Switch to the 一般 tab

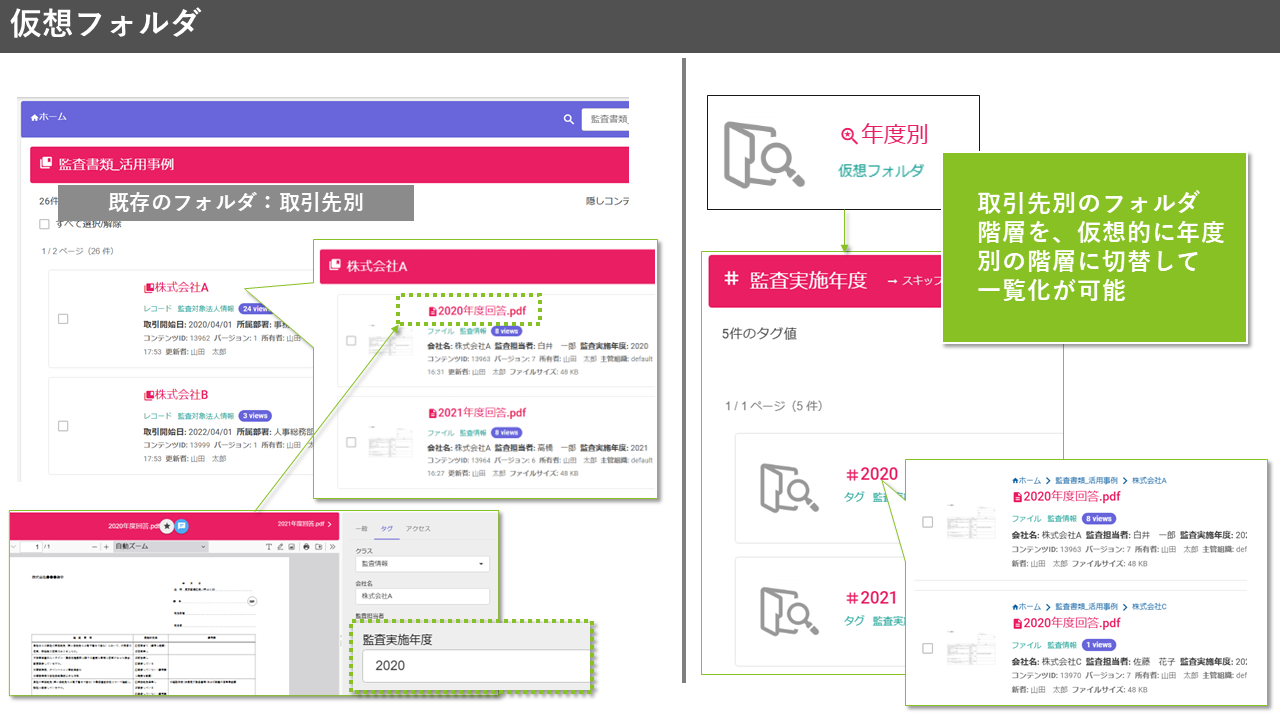point(362,528)
